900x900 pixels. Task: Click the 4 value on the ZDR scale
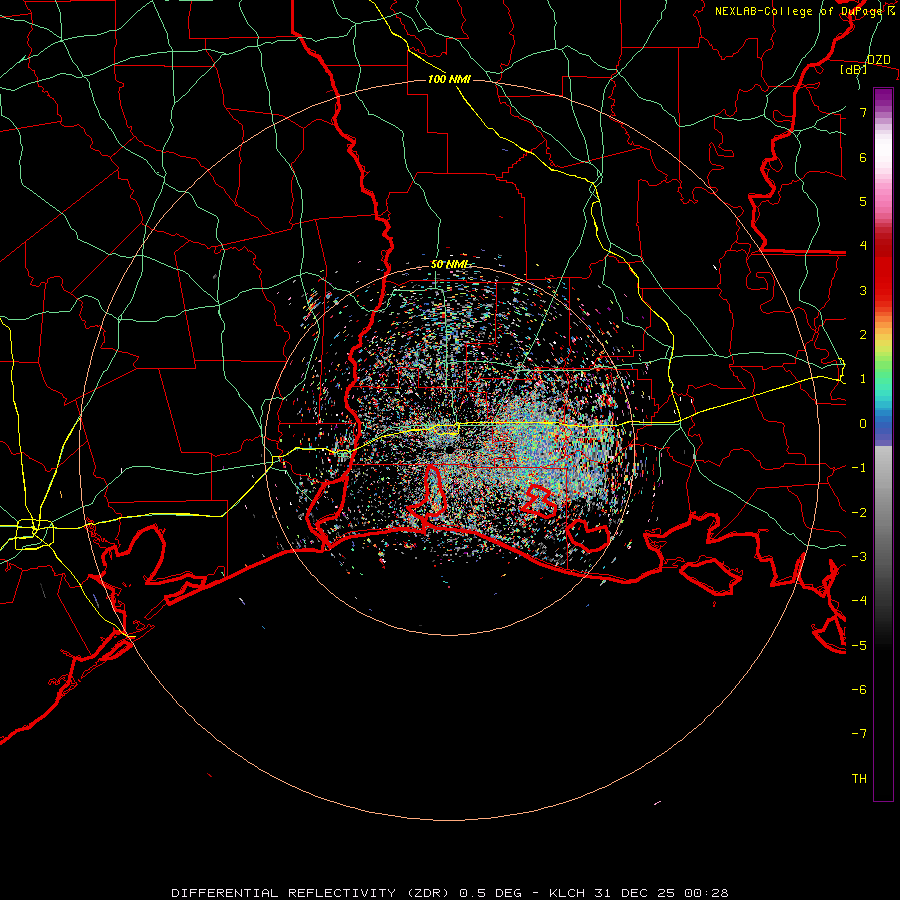863,246
